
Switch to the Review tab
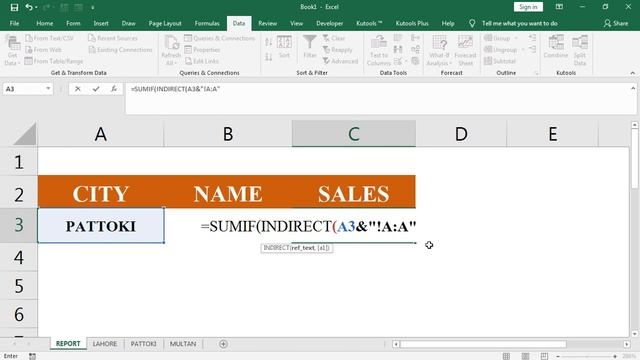pos(267,23)
